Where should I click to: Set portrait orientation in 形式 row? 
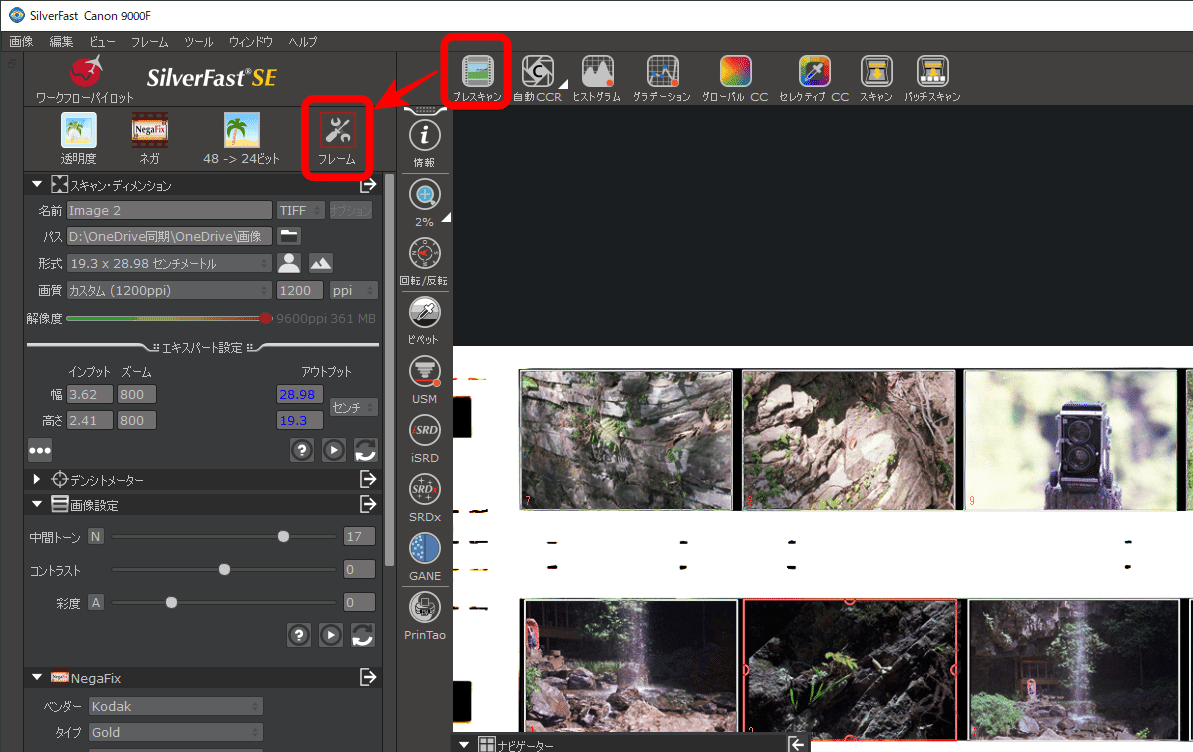pos(288,263)
